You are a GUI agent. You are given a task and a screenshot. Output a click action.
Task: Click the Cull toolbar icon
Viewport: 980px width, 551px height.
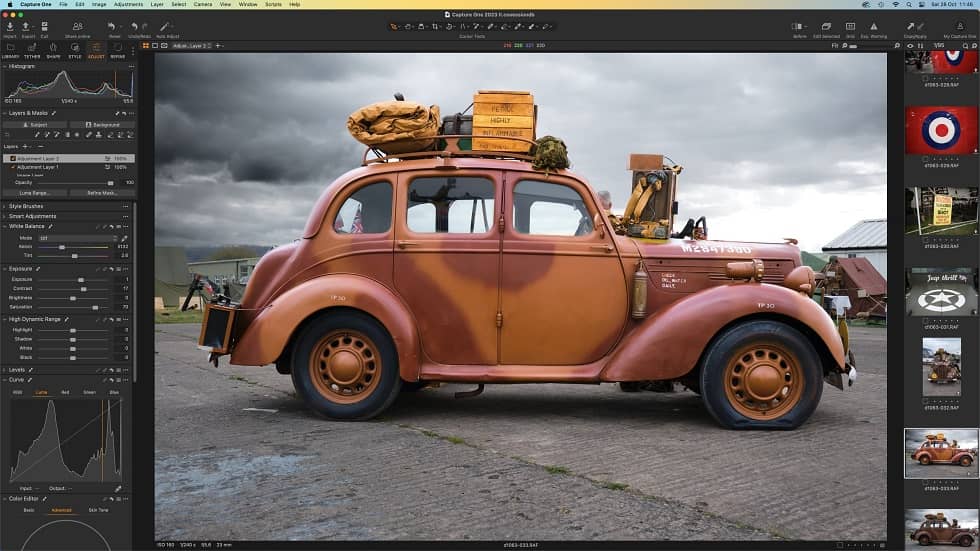(44, 27)
